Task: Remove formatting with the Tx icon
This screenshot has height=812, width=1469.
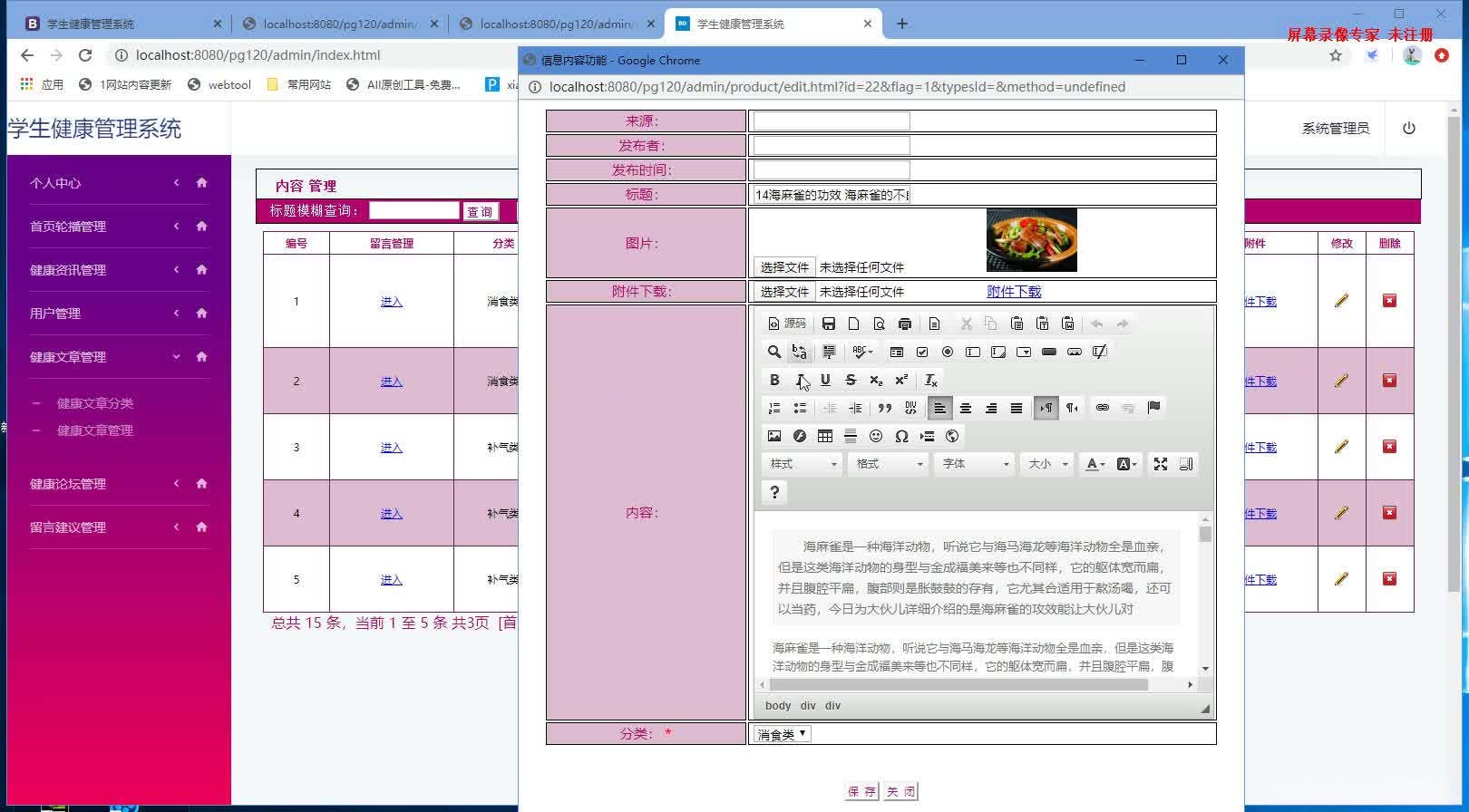Action: 931,380
